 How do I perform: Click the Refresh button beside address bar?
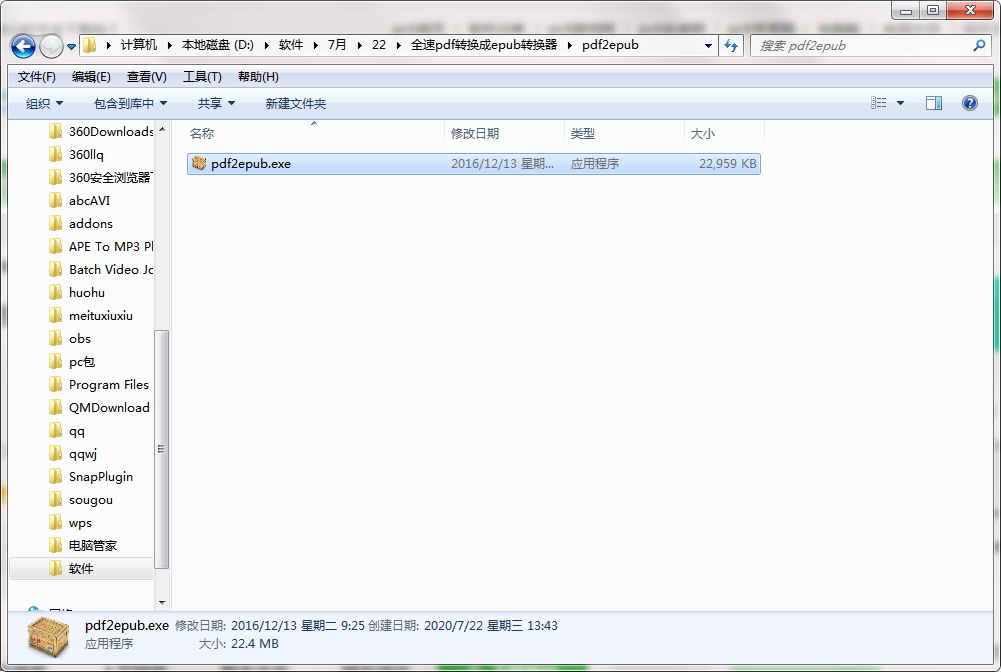731,45
